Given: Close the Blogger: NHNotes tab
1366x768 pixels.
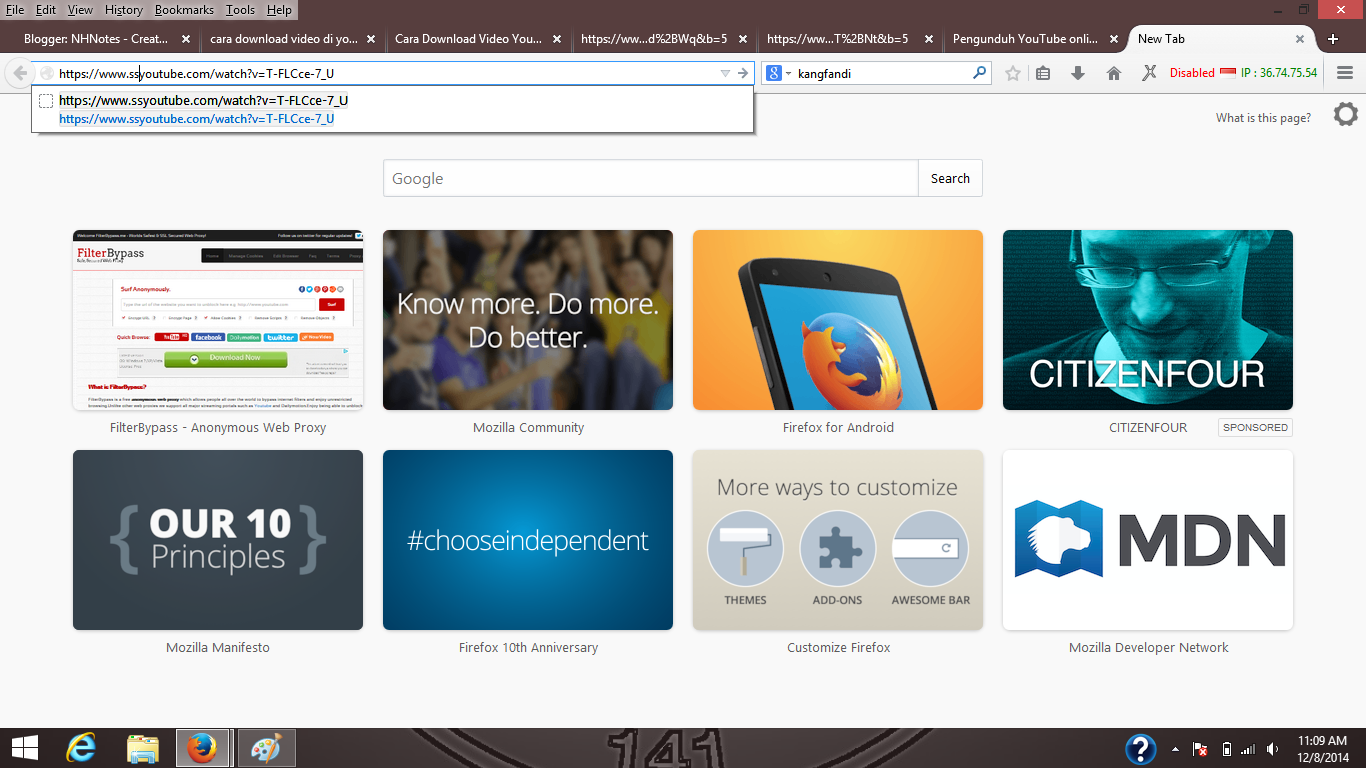Looking at the screenshot, I should [185, 39].
